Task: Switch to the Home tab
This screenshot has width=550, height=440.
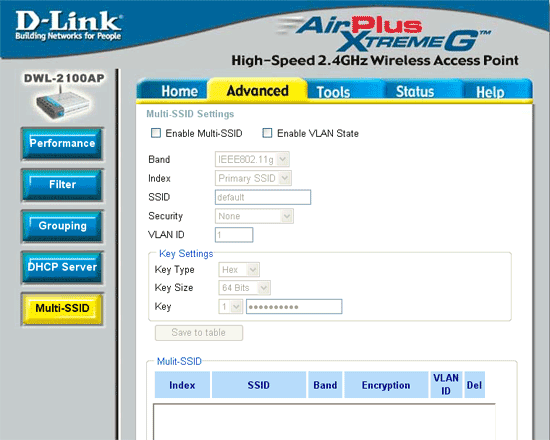Action: [180, 91]
